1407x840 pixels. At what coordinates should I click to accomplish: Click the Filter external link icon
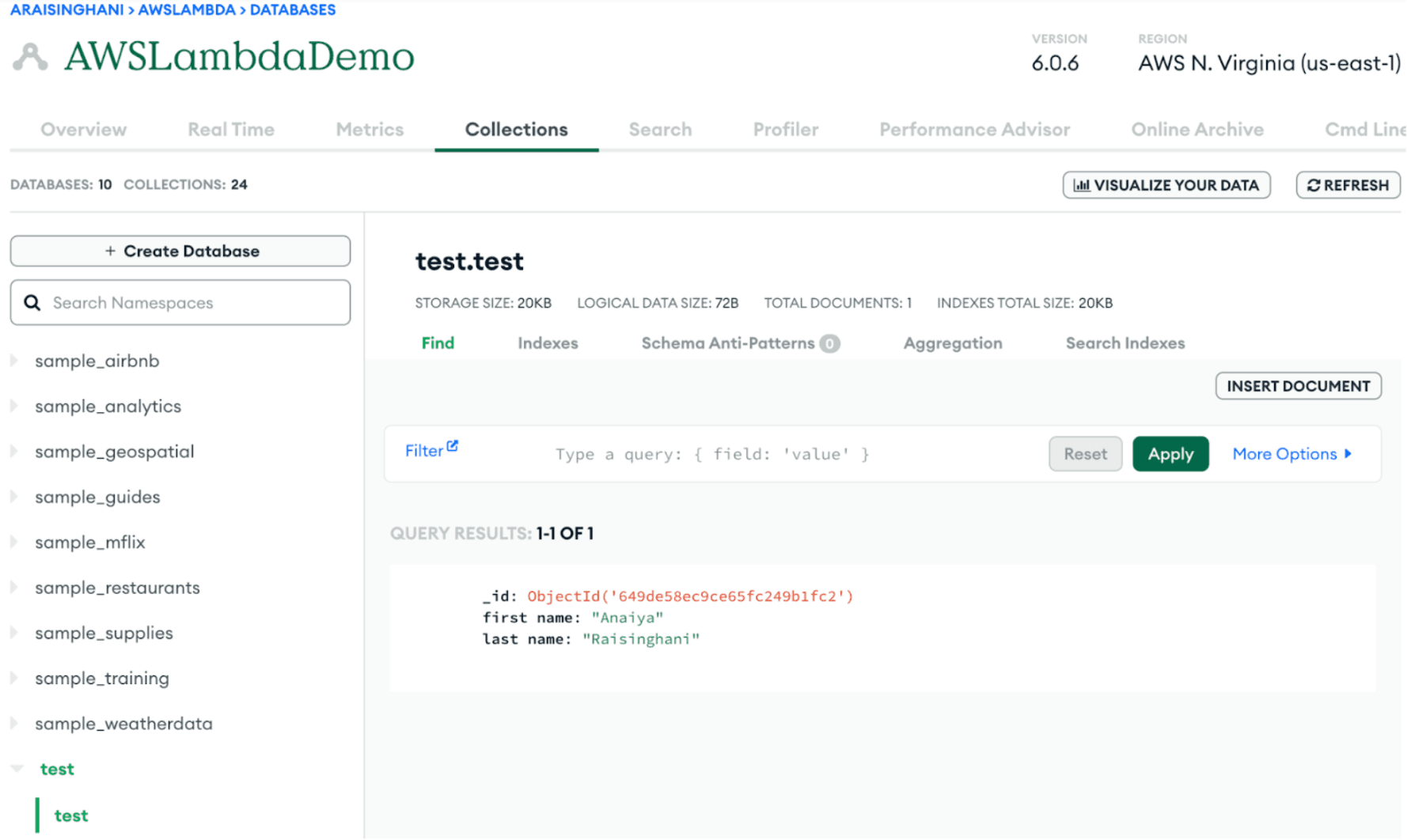[x=452, y=446]
